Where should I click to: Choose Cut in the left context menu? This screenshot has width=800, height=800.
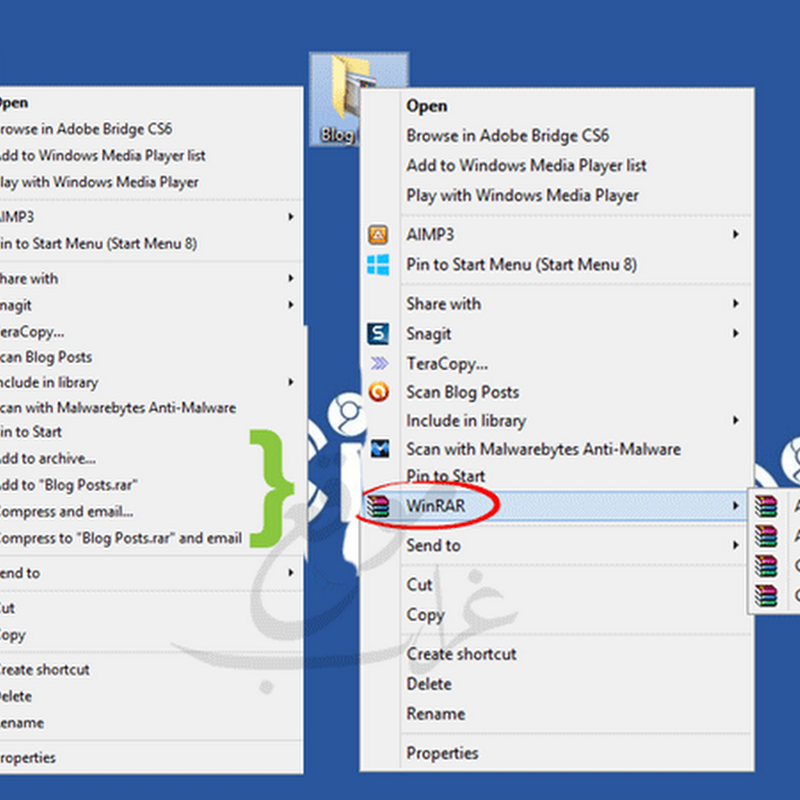click(7, 608)
